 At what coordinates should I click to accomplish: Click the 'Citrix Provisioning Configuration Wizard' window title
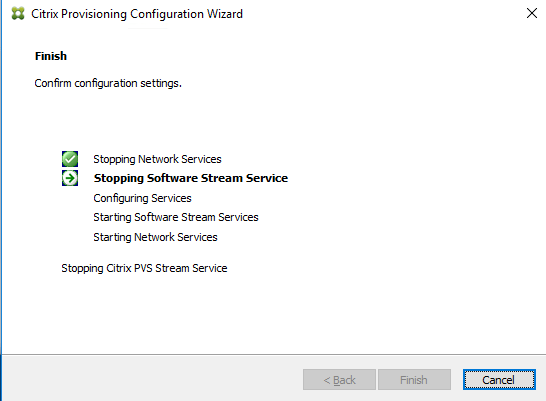click(x=137, y=14)
